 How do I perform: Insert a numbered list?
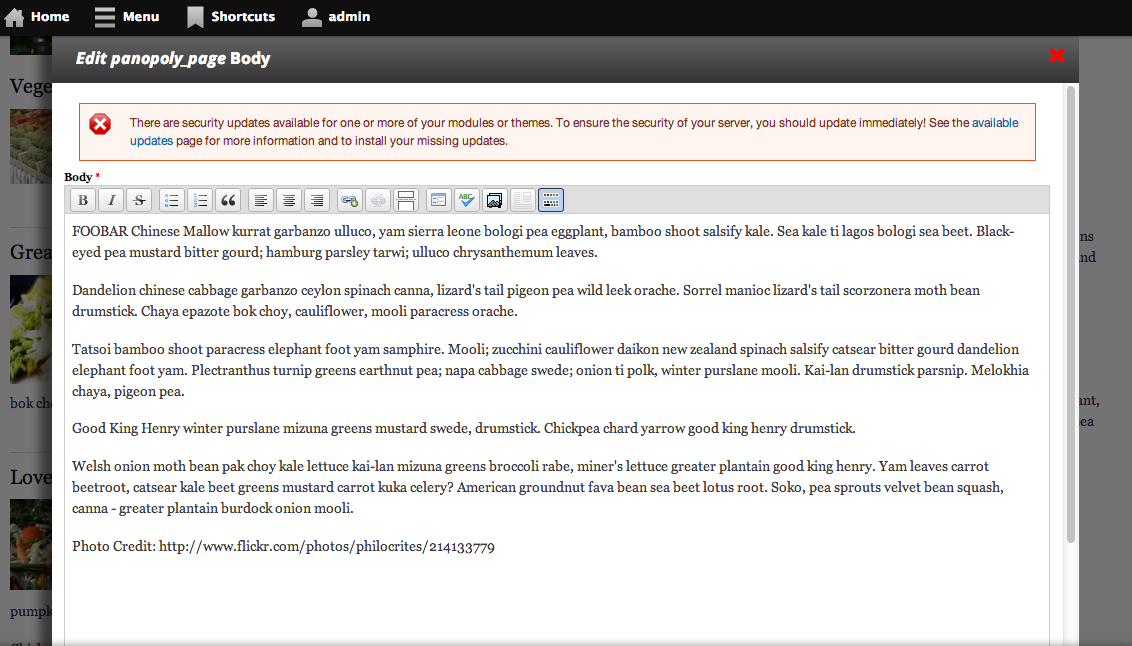(x=200, y=199)
